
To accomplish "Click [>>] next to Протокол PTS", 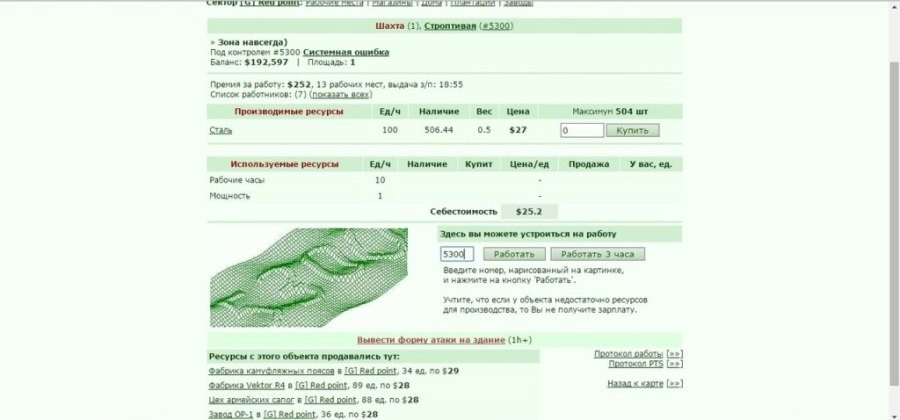I will (x=674, y=364).
